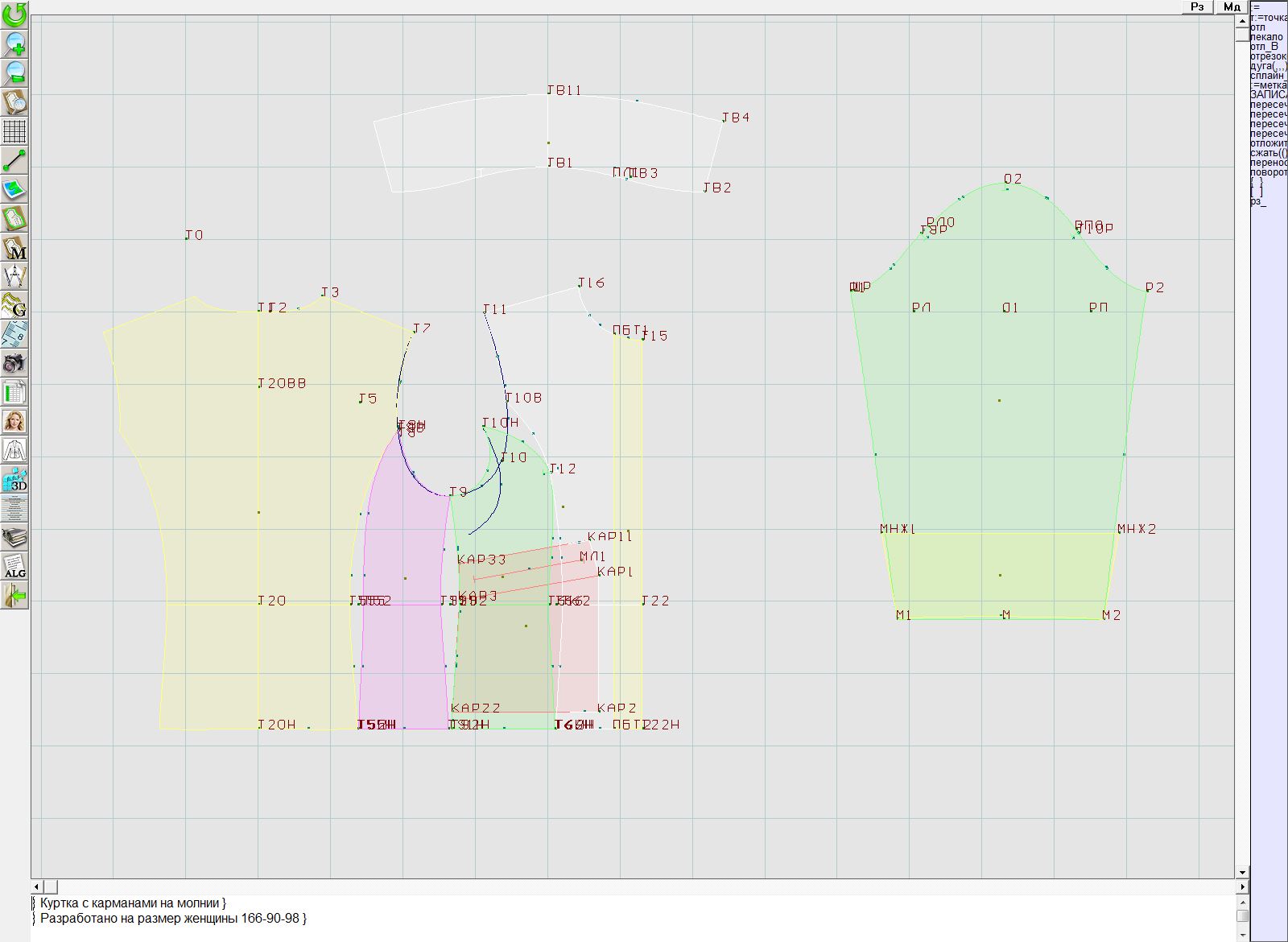The height and width of the screenshot is (942, 1288).
Task: Select 'лекало' in the command list
Action: [1267, 37]
